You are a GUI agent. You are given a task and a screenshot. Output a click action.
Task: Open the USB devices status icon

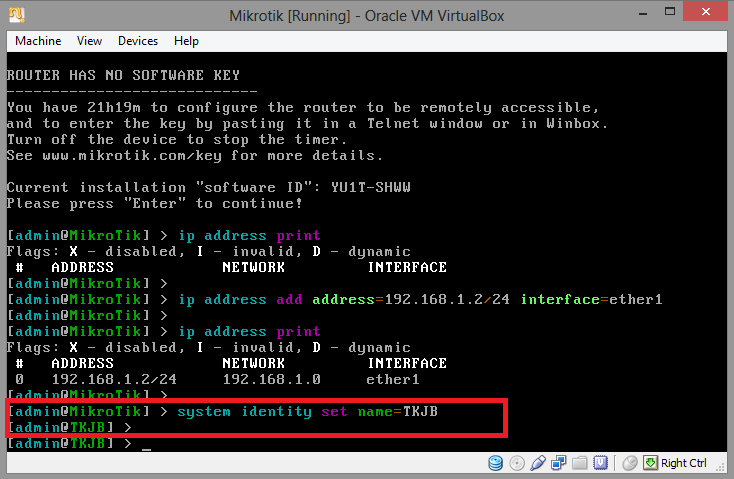(538, 463)
